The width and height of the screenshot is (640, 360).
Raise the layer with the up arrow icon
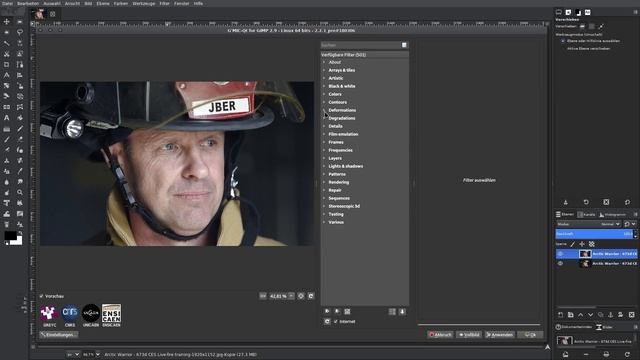click(x=580, y=315)
